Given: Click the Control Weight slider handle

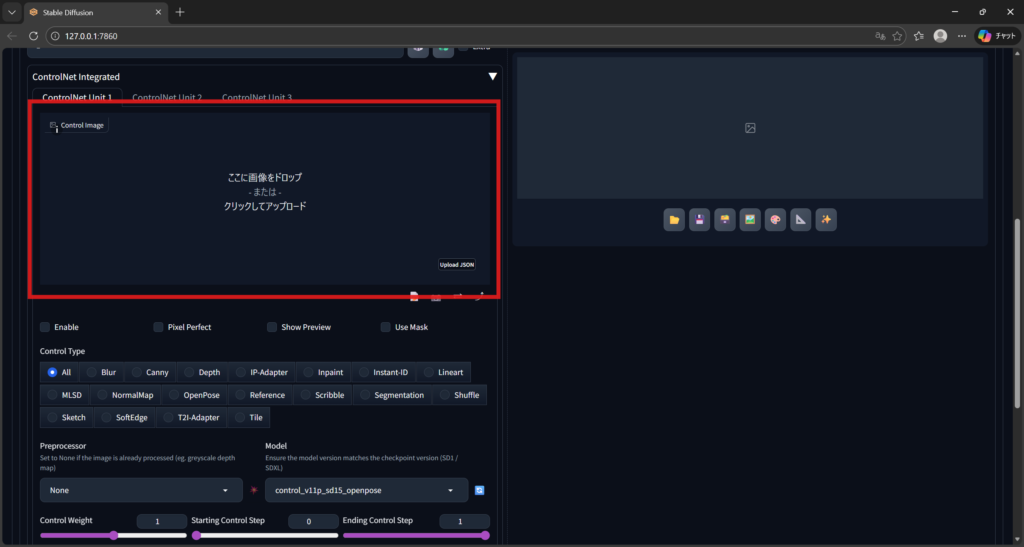Looking at the screenshot, I should [x=114, y=535].
